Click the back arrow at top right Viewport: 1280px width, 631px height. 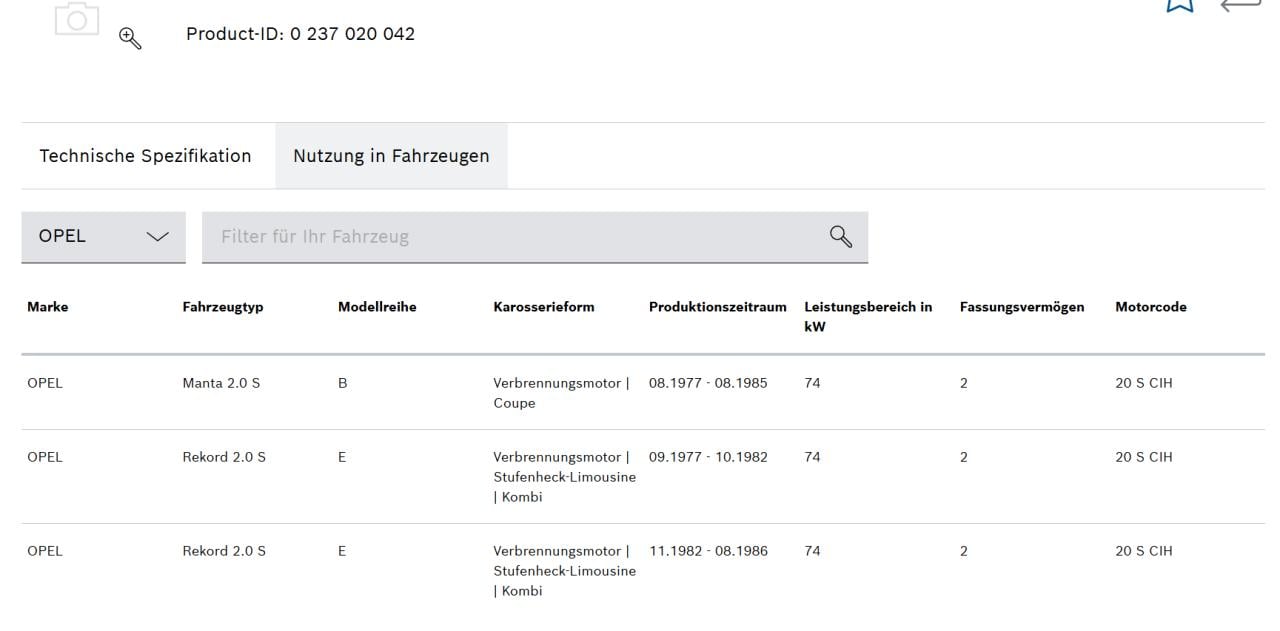click(x=1240, y=8)
